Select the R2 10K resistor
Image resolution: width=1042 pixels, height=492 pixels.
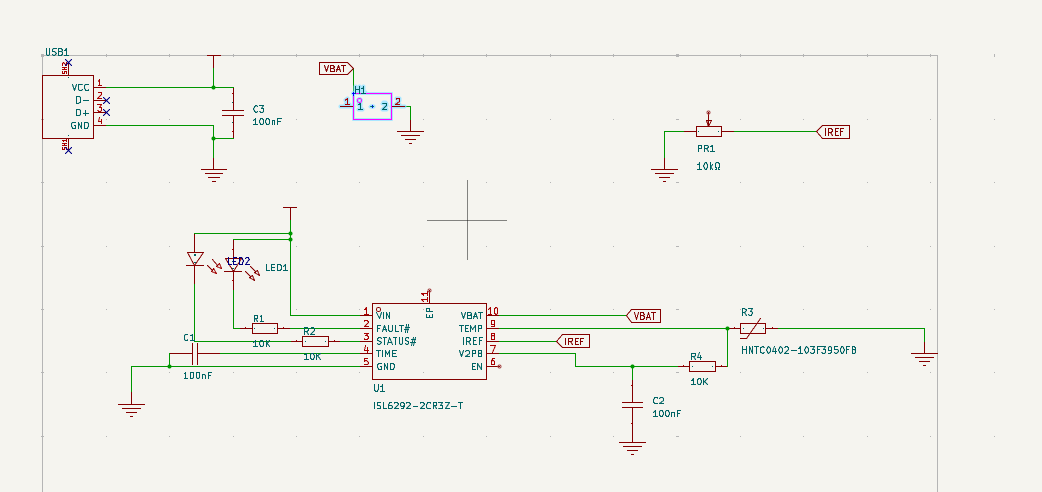point(314,341)
